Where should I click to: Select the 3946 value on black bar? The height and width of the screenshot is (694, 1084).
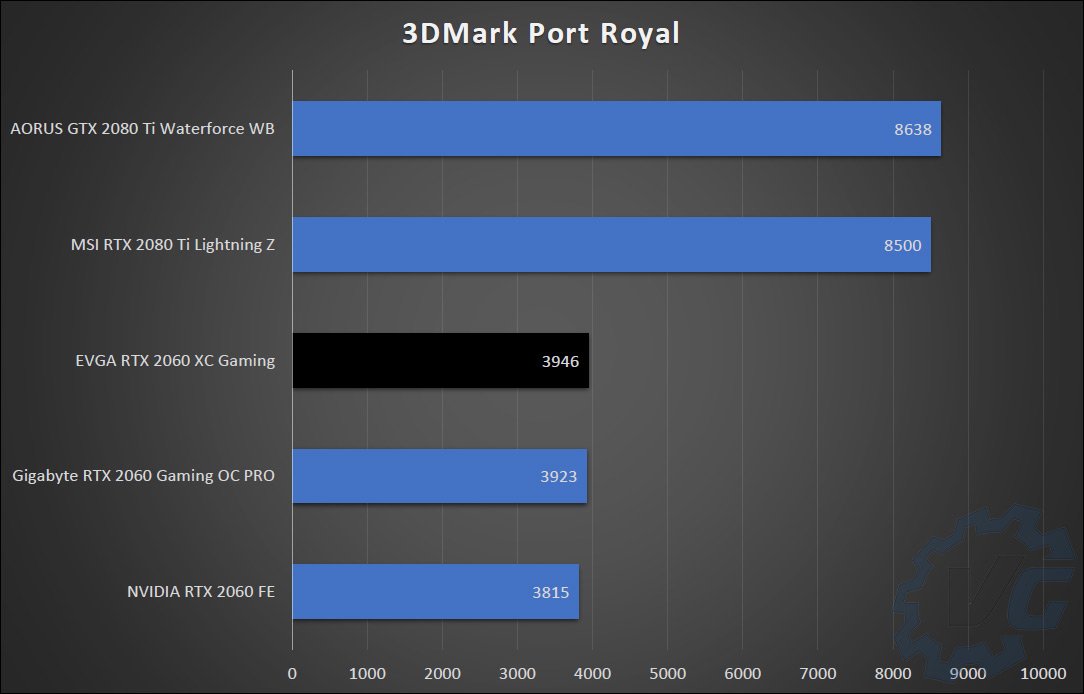[x=560, y=362]
